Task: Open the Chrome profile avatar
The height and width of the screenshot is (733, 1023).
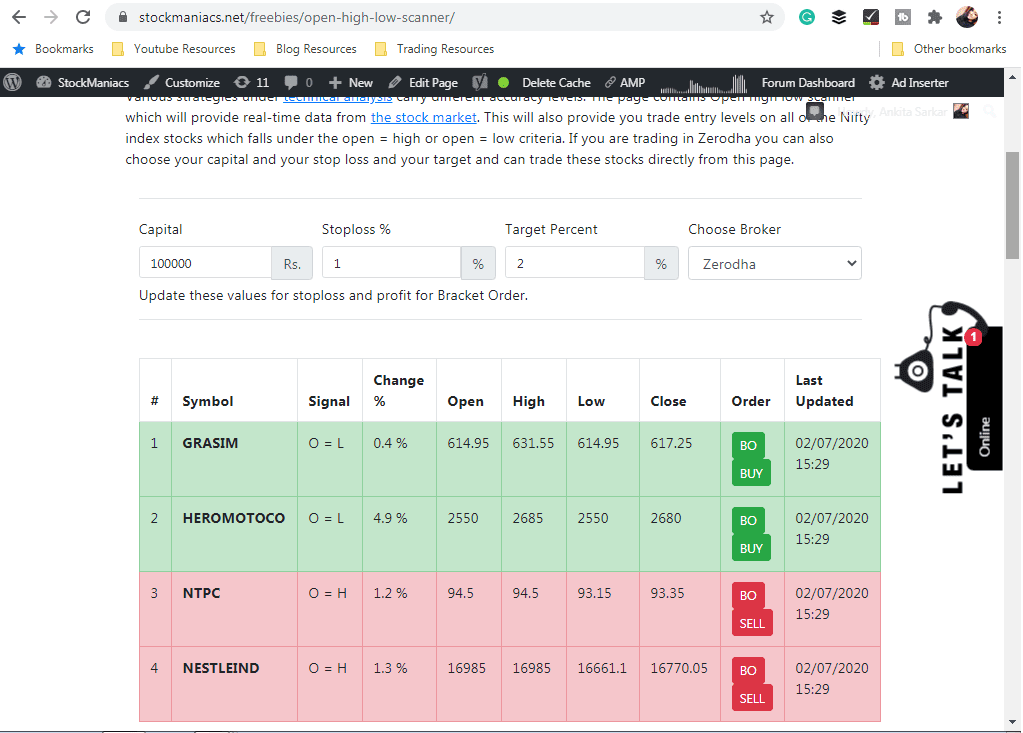Action: tap(967, 18)
